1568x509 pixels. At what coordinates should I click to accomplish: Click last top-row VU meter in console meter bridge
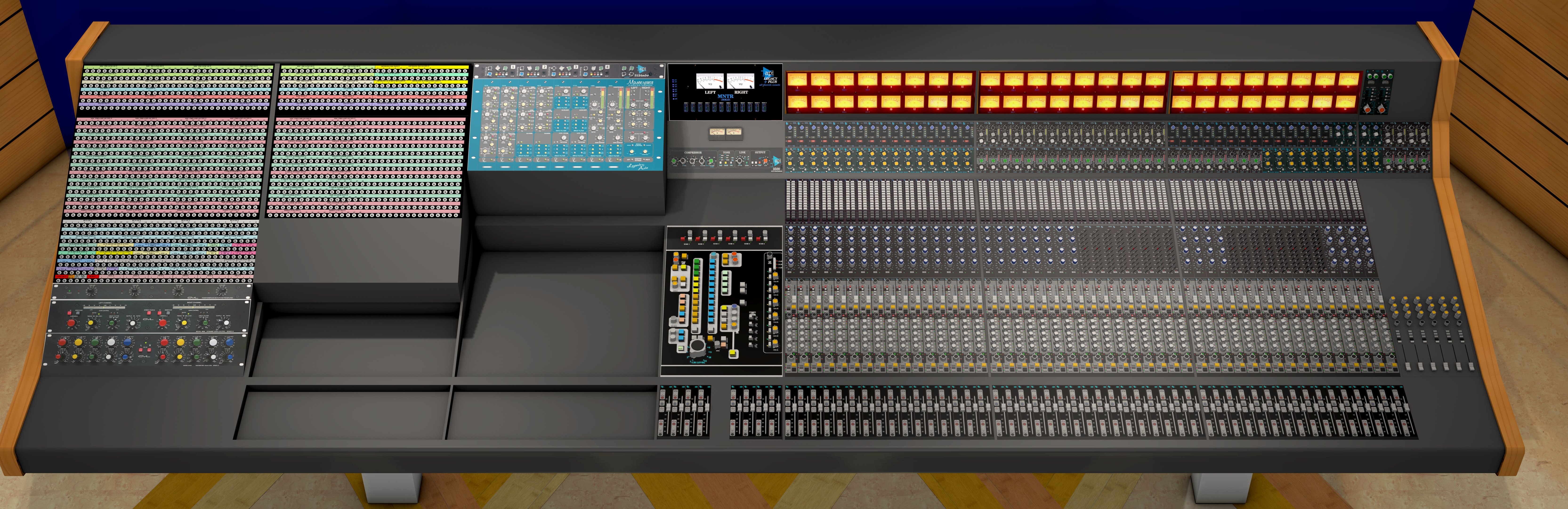point(1349,79)
